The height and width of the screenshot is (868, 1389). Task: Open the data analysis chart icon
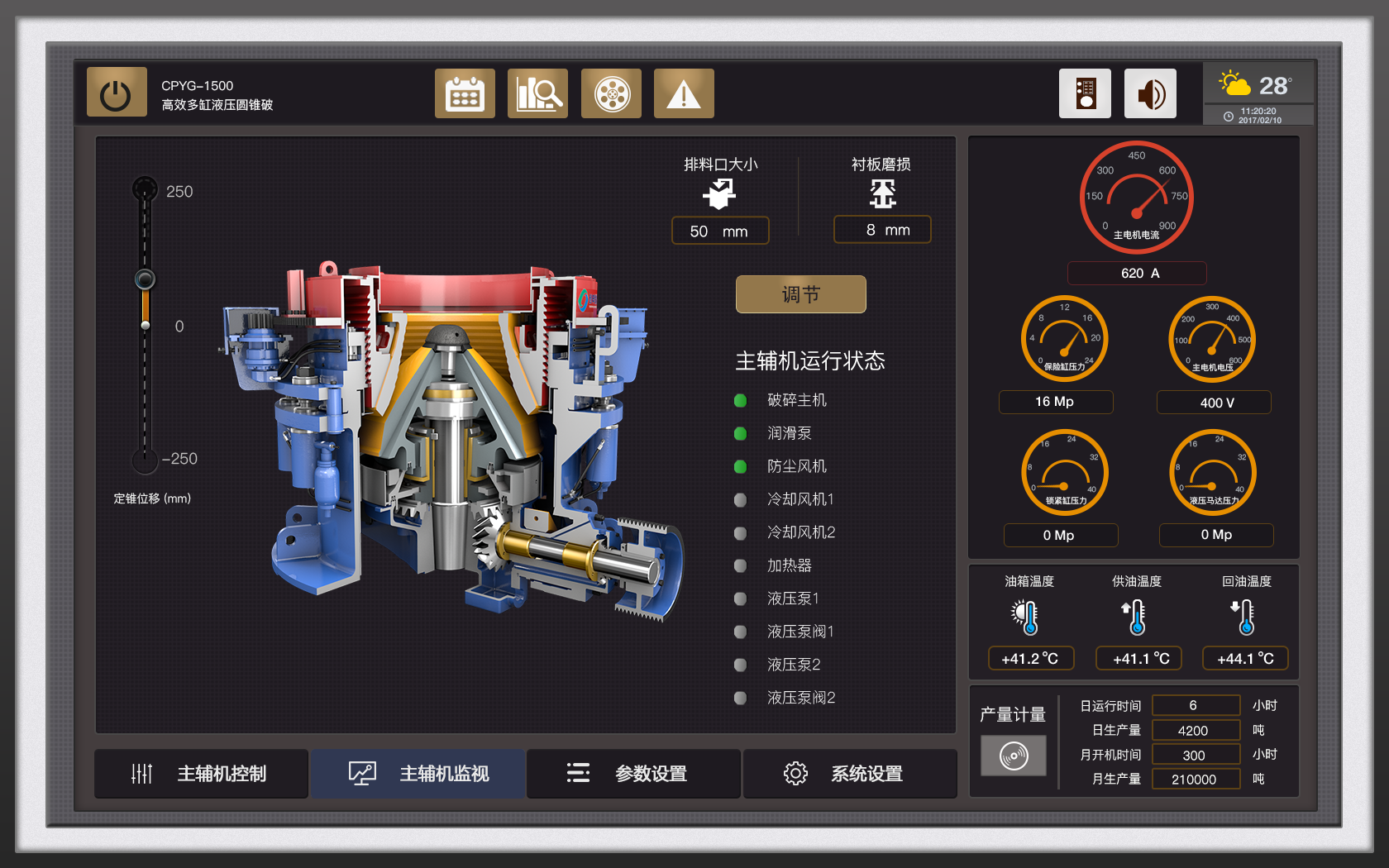pos(537,94)
